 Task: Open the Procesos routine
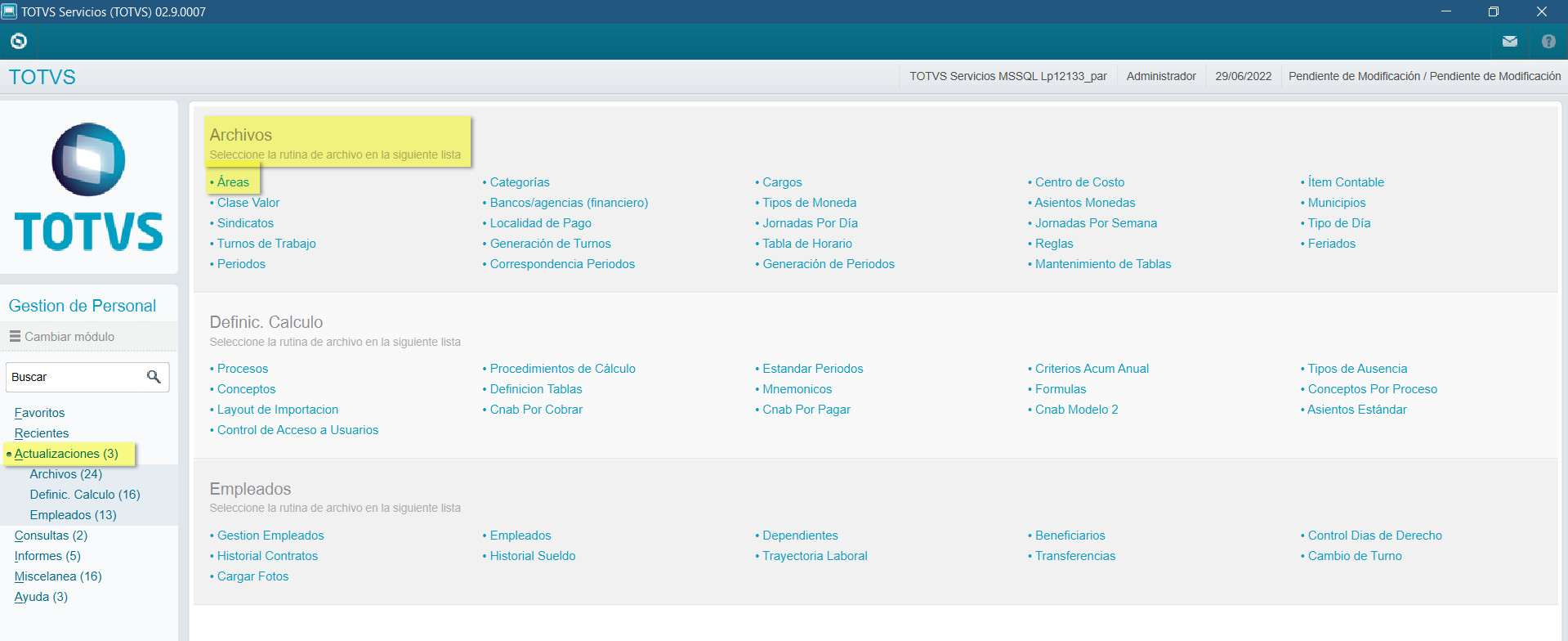243,369
